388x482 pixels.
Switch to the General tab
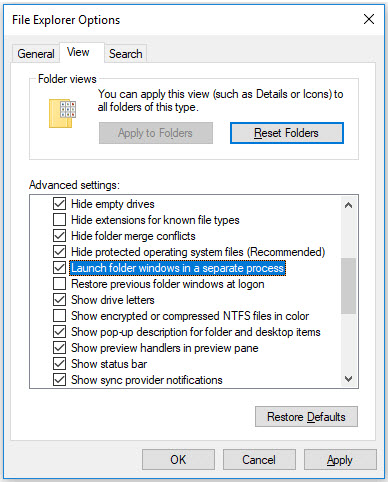click(36, 54)
